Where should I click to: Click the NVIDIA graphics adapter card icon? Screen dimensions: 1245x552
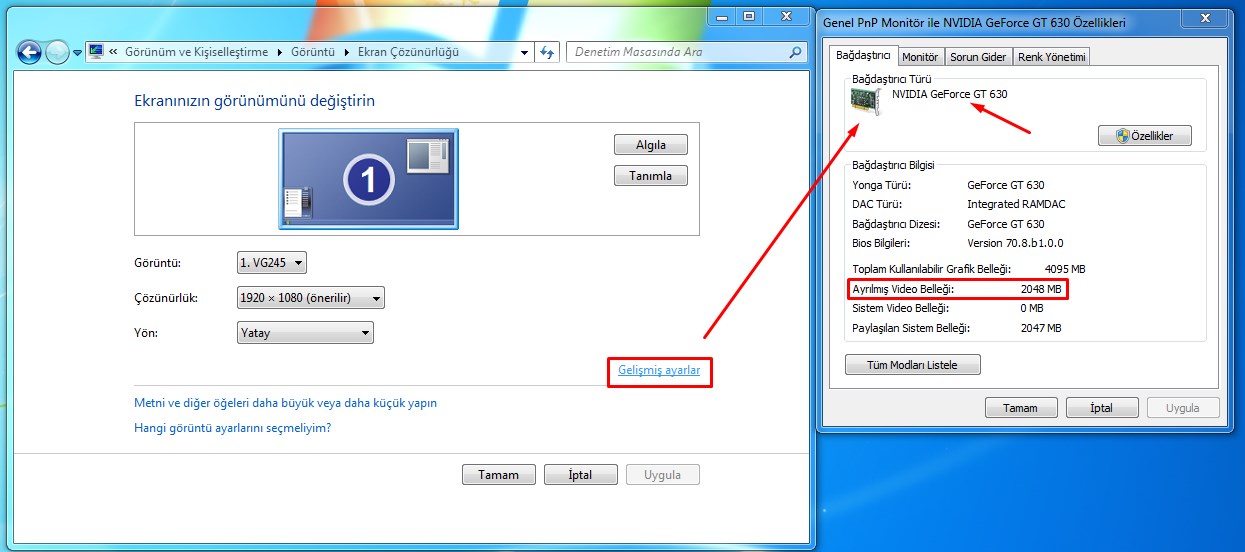(x=866, y=101)
